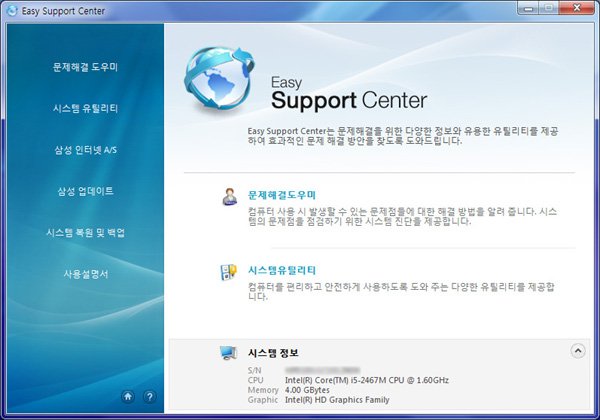600x420 pixels.
Task: Click the blurred S/N value
Action: pyautogui.click(x=322, y=370)
